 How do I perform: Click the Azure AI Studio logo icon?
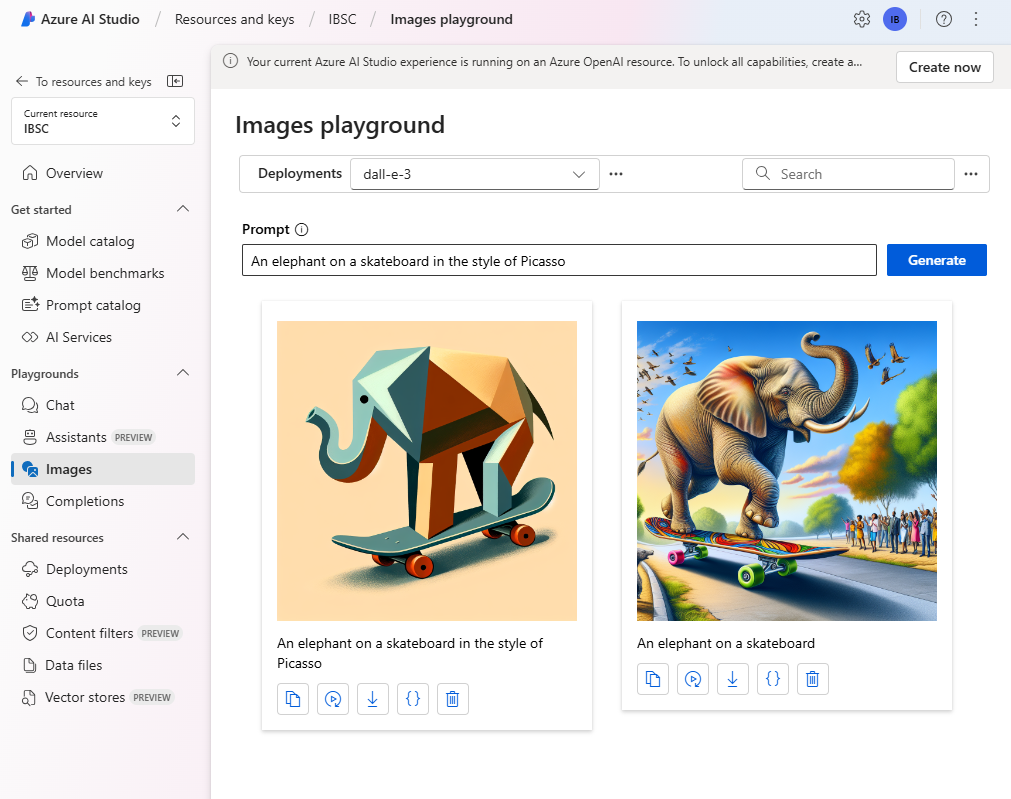(x=28, y=19)
